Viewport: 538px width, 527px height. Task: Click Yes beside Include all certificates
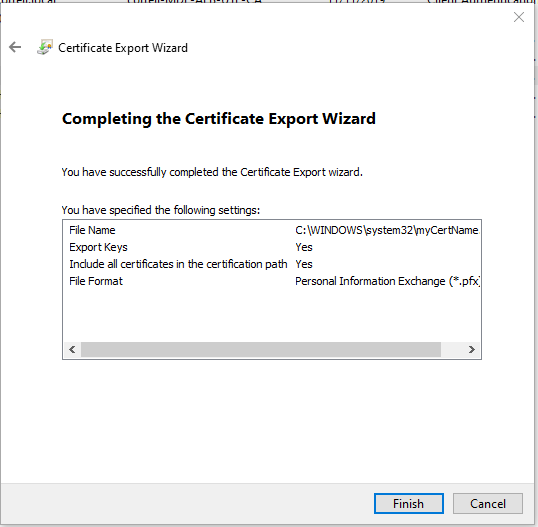(x=304, y=264)
